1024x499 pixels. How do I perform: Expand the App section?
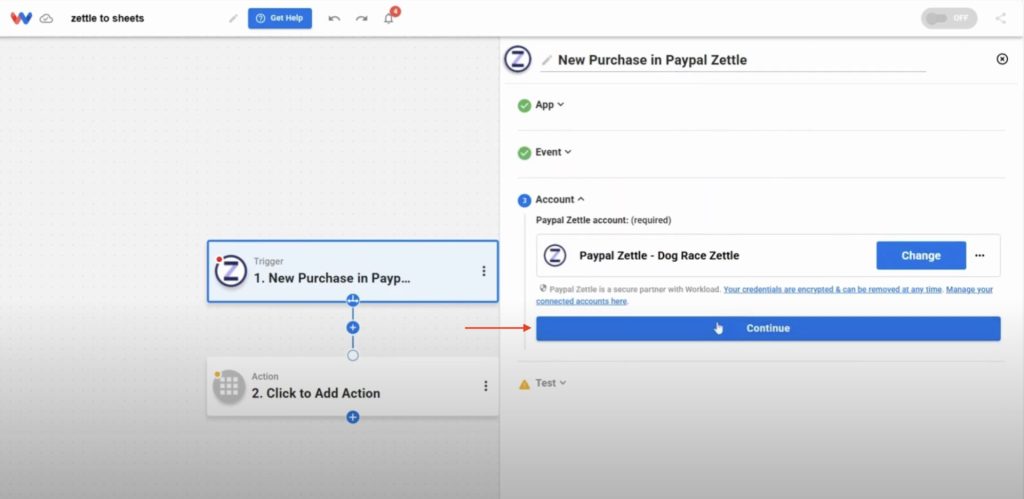point(549,105)
